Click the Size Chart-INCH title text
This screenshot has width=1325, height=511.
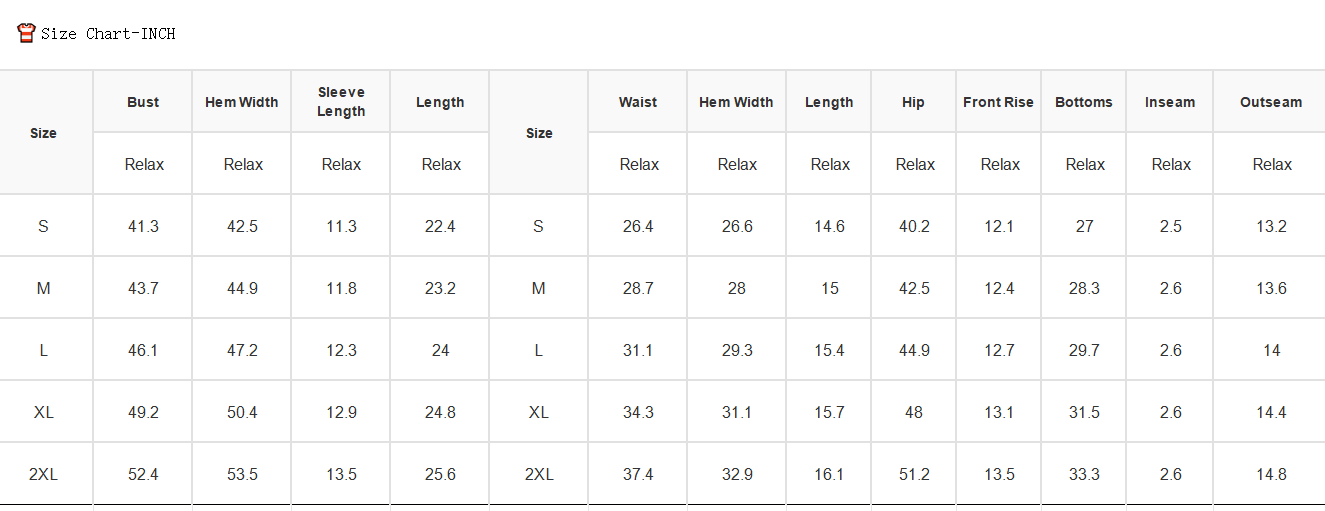coord(108,34)
